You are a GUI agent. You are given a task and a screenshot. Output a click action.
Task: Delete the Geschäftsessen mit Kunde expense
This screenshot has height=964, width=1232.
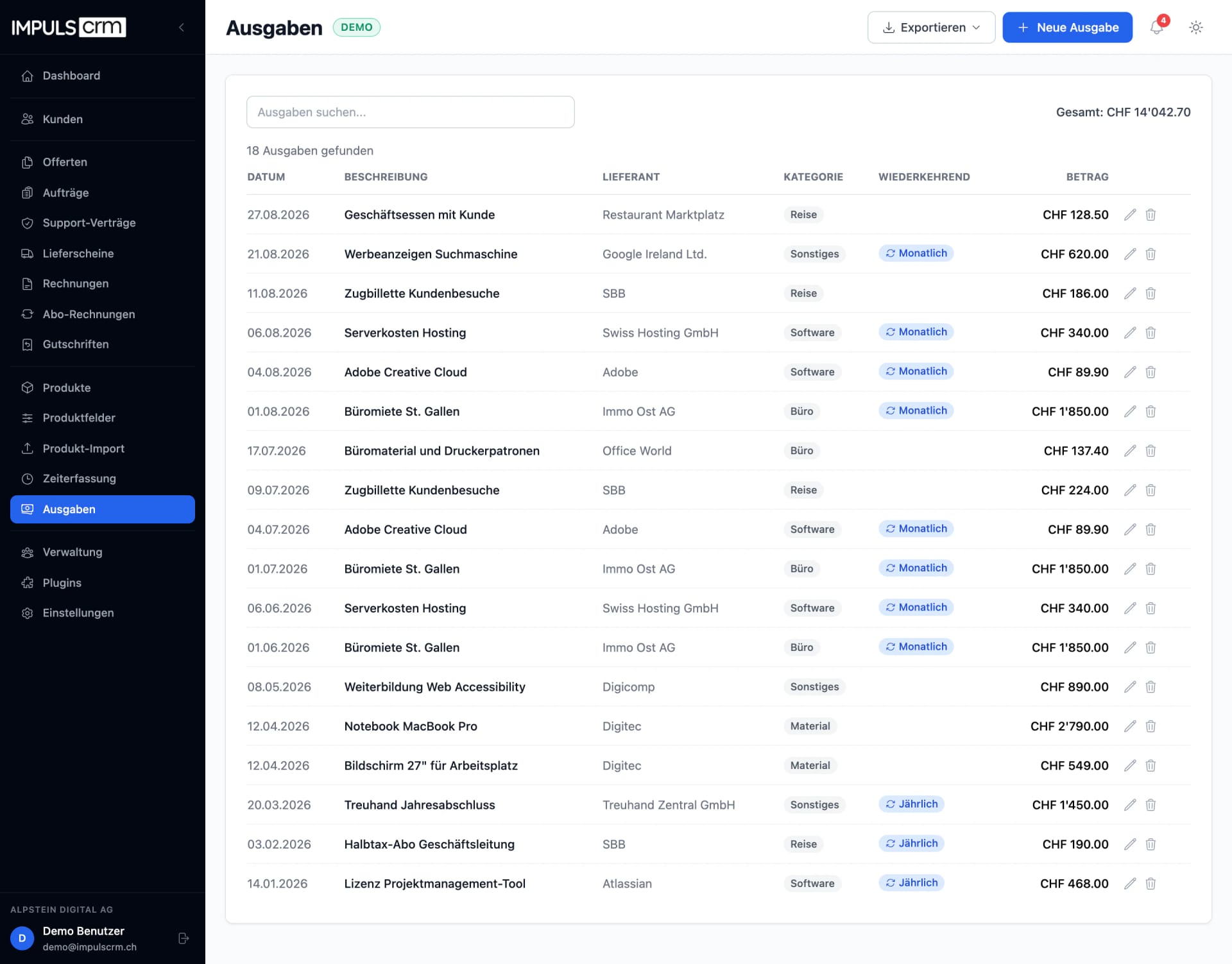[1151, 215]
